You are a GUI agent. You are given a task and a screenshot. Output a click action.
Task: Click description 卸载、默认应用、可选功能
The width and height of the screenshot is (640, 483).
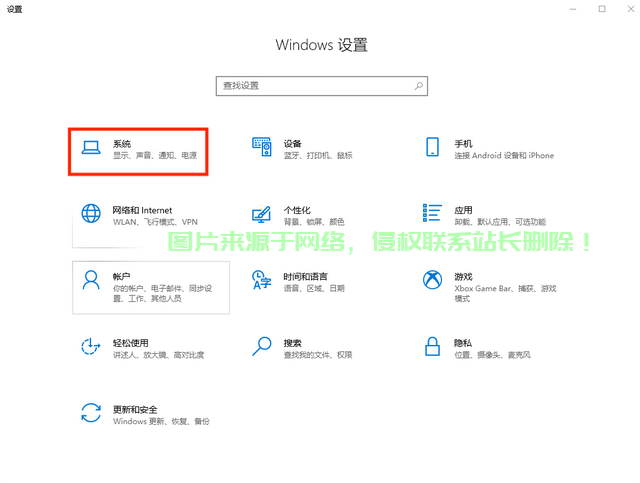[x=500, y=222]
